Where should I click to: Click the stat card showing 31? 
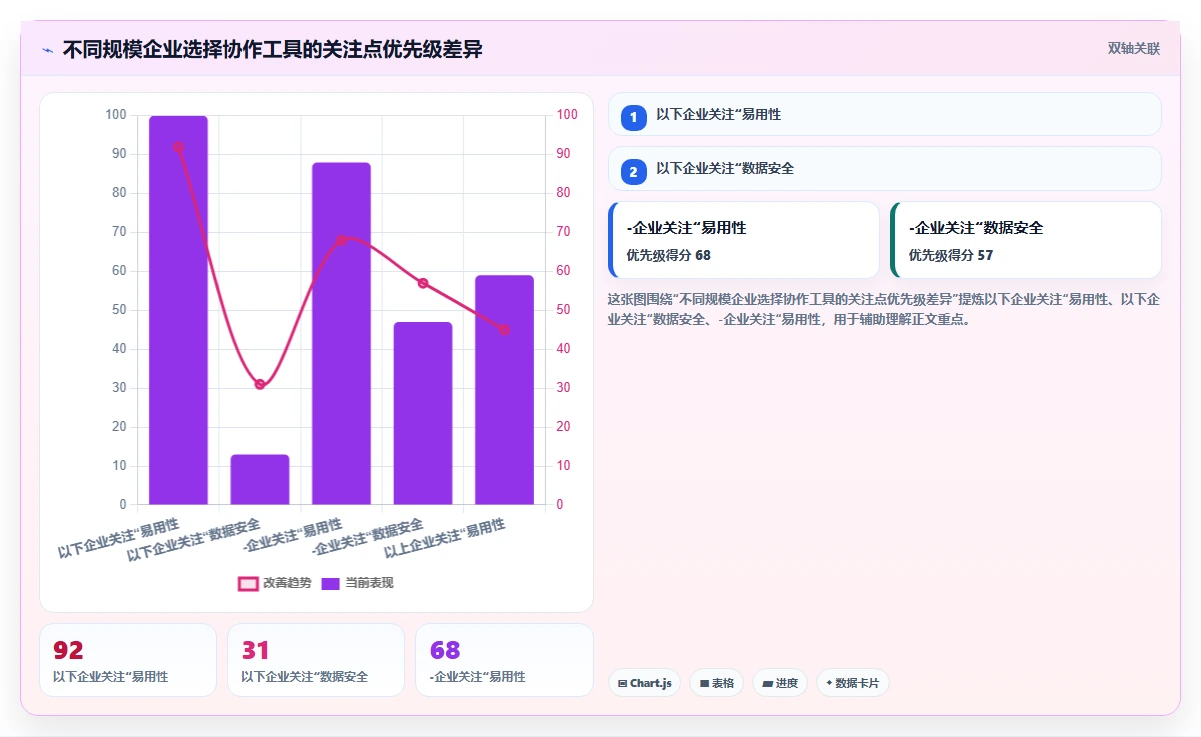[316, 660]
